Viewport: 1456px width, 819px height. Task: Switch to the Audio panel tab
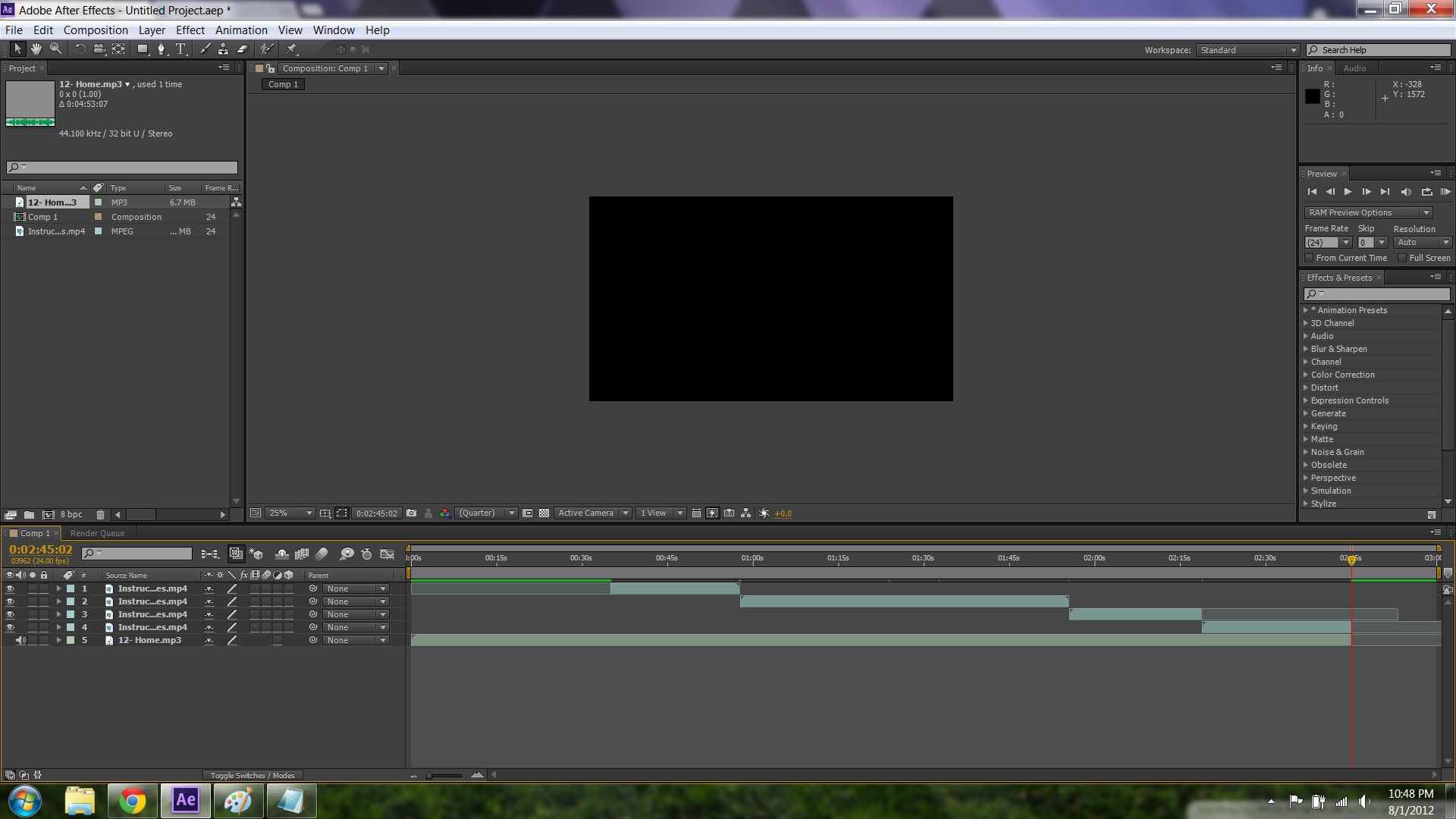tap(1354, 68)
